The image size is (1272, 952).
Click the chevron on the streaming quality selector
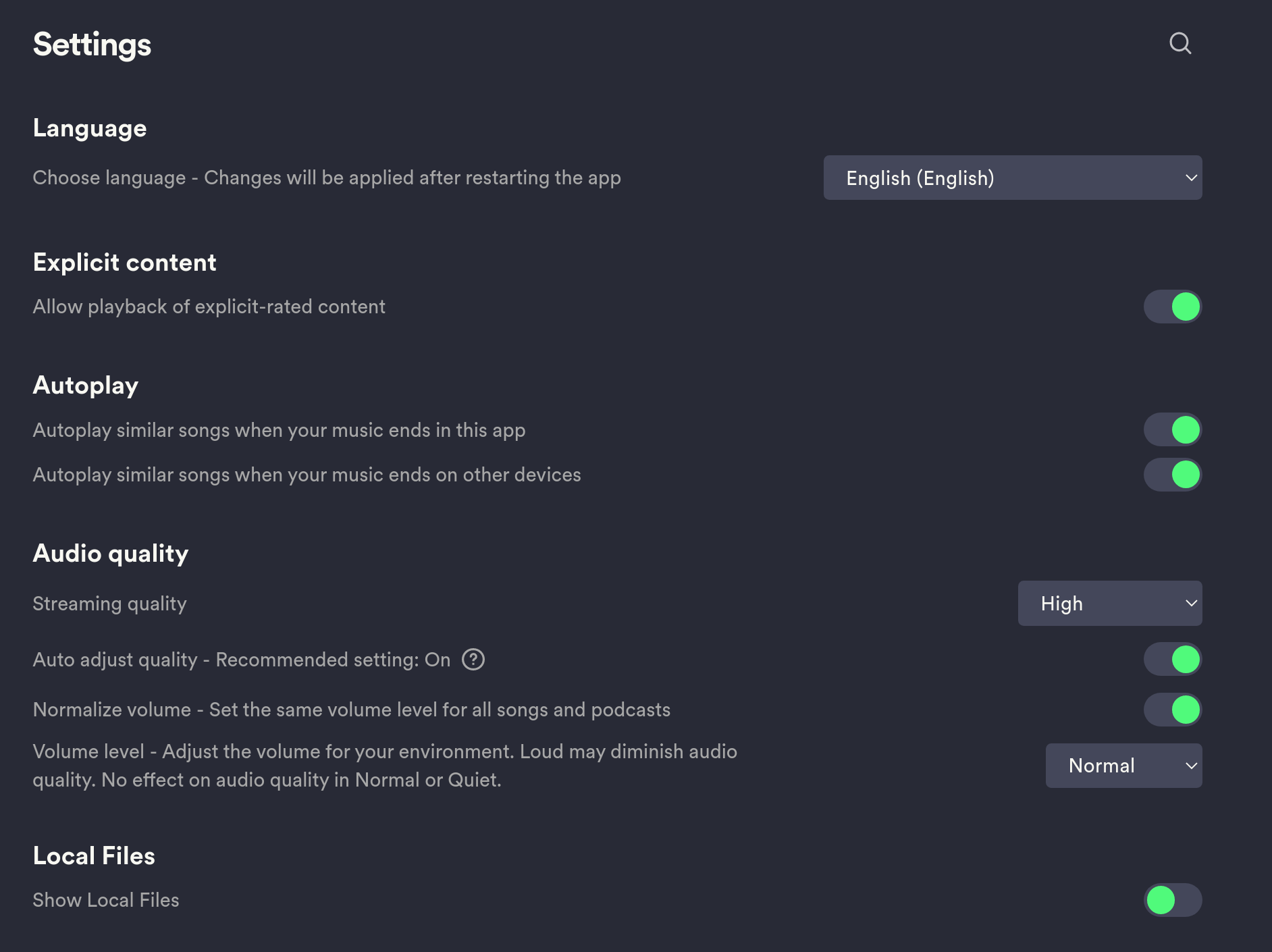click(x=1192, y=603)
